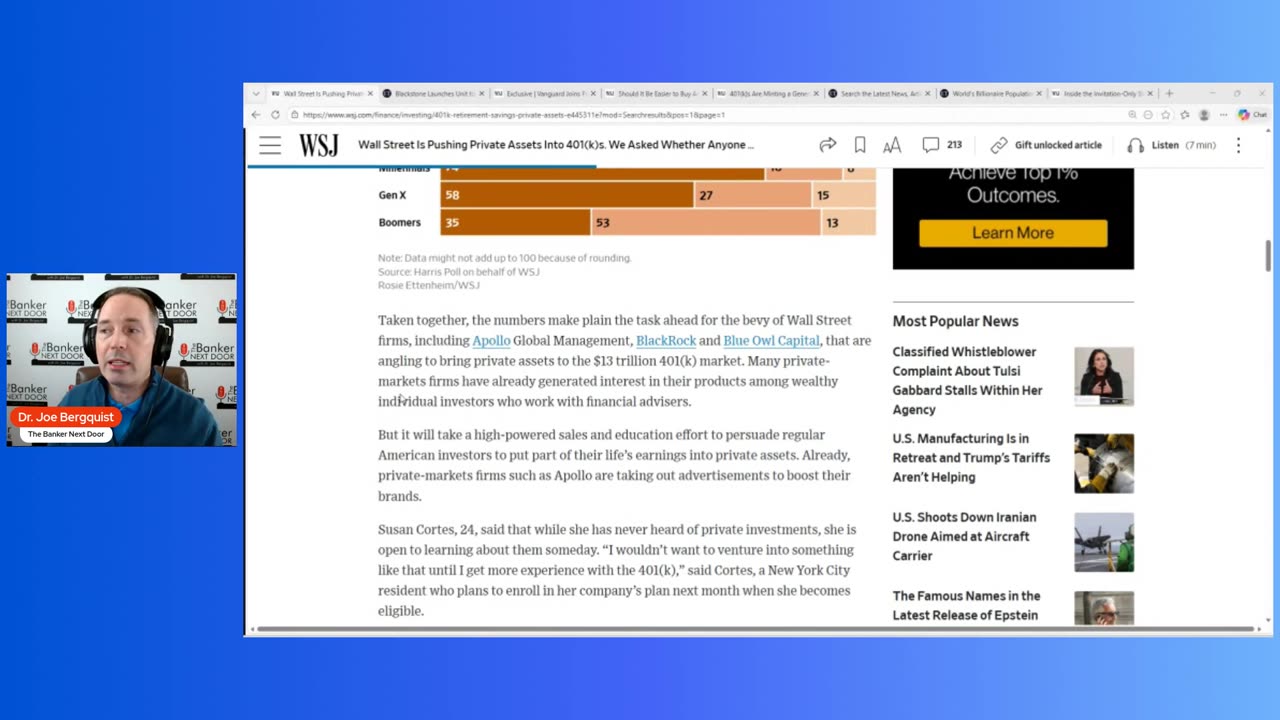Click the browser address bar URL

514,115
